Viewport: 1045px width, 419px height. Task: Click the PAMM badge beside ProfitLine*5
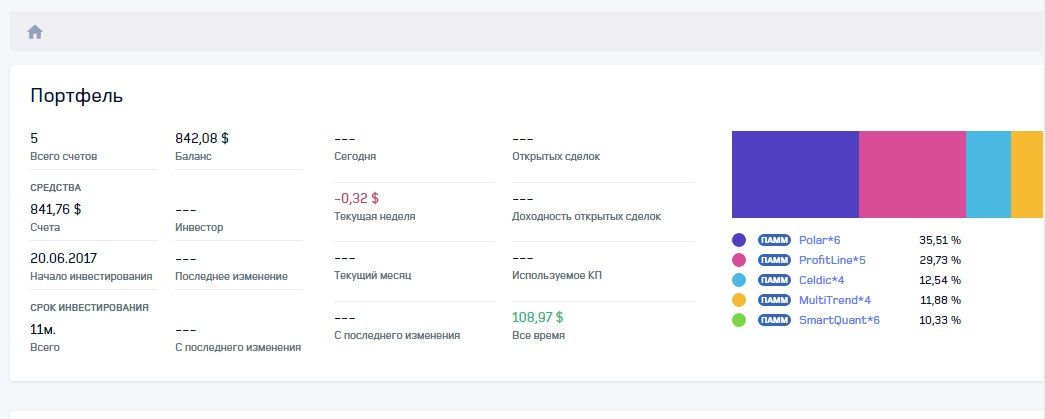774,260
